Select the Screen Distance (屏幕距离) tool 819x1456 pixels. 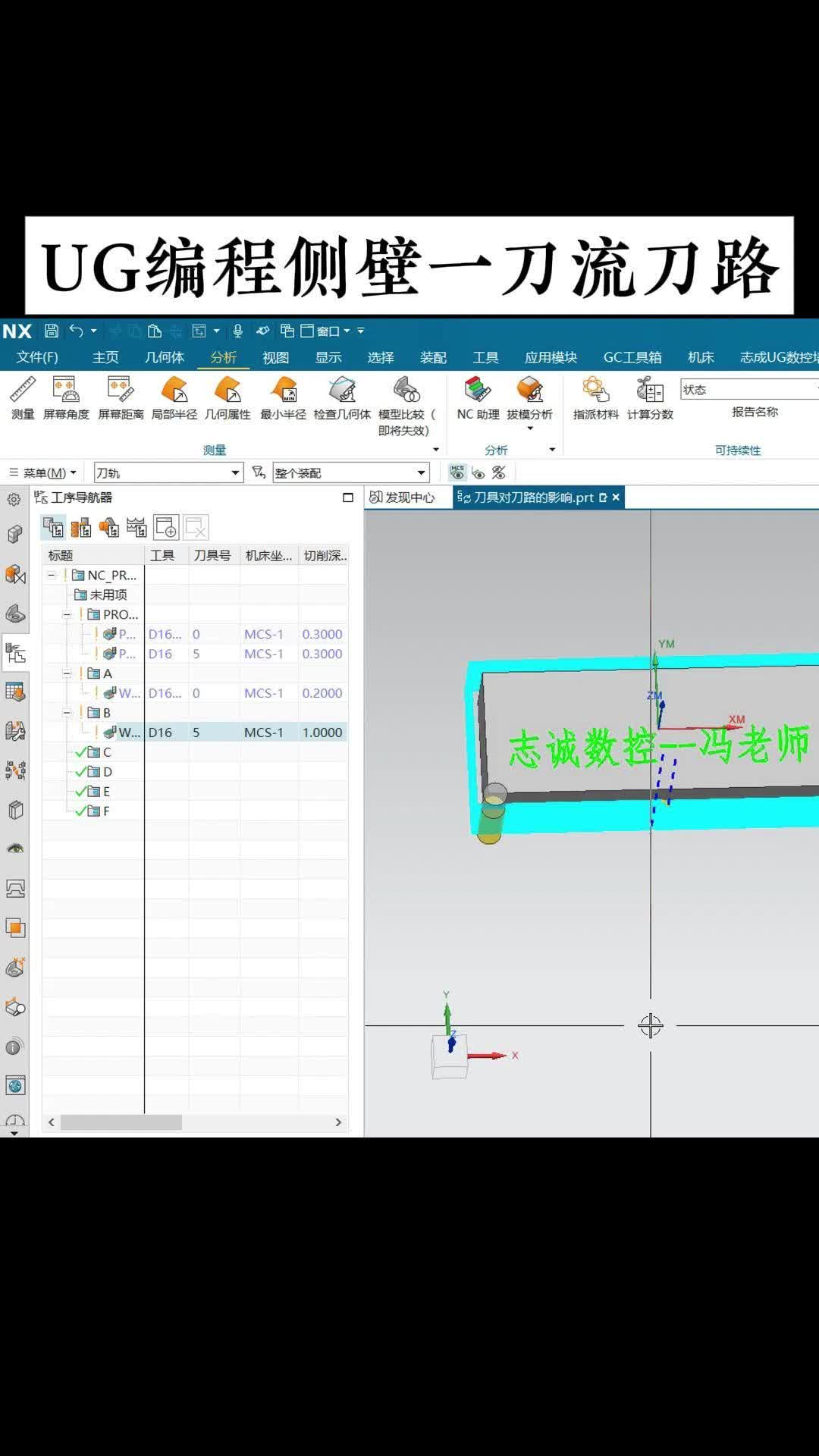click(x=121, y=398)
